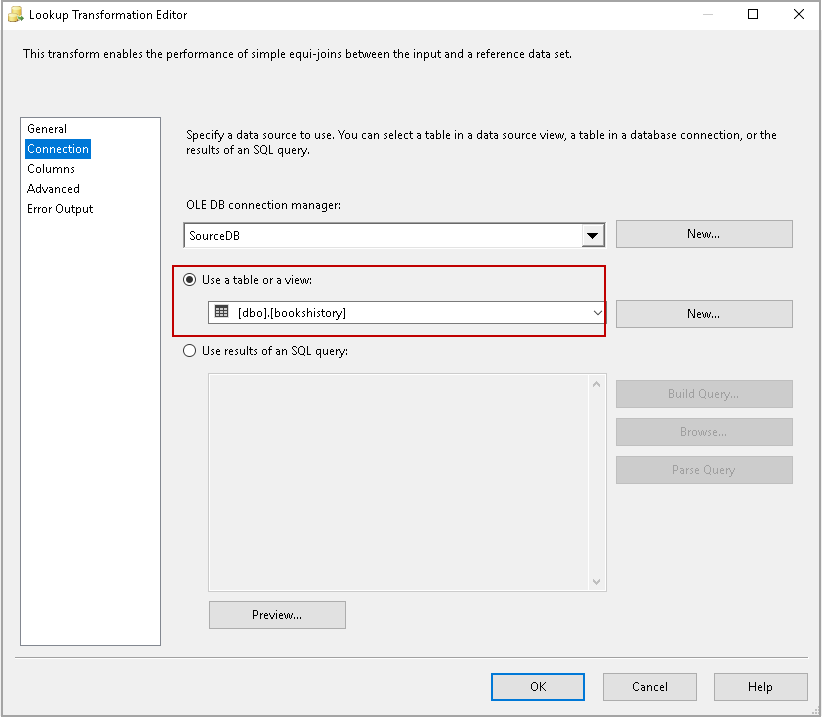Click Preview to view the table data
The width and height of the screenshot is (822, 717).
[x=277, y=614]
